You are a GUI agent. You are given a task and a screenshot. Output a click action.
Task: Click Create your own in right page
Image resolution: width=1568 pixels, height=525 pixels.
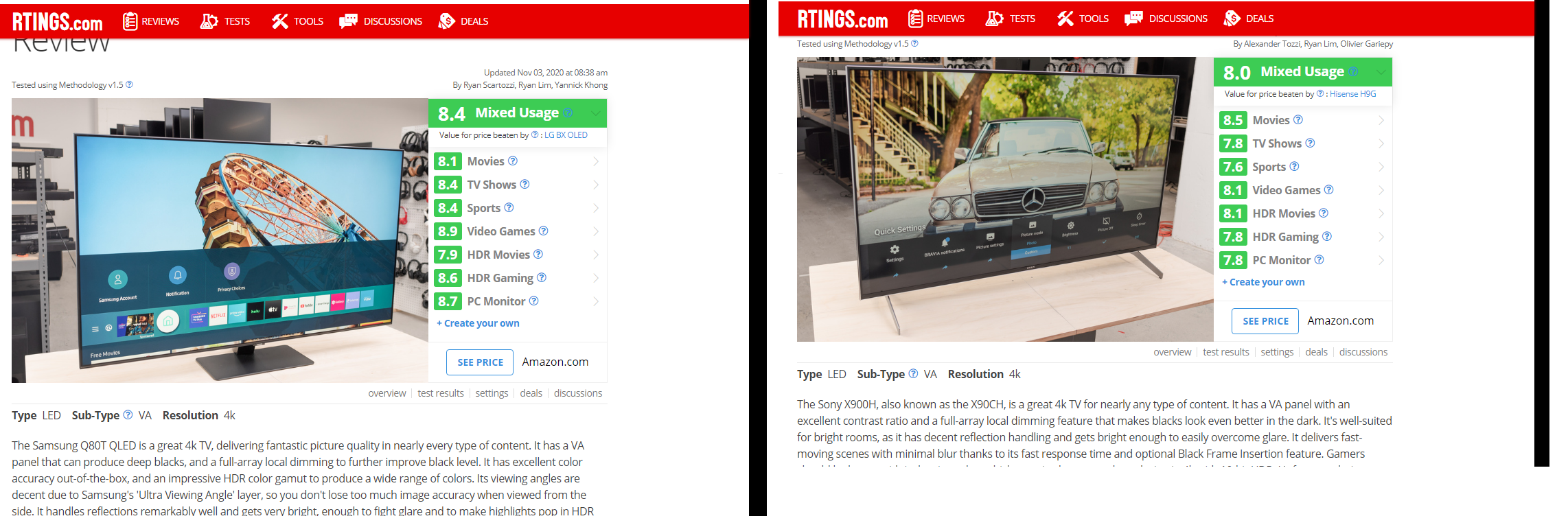tap(1263, 282)
